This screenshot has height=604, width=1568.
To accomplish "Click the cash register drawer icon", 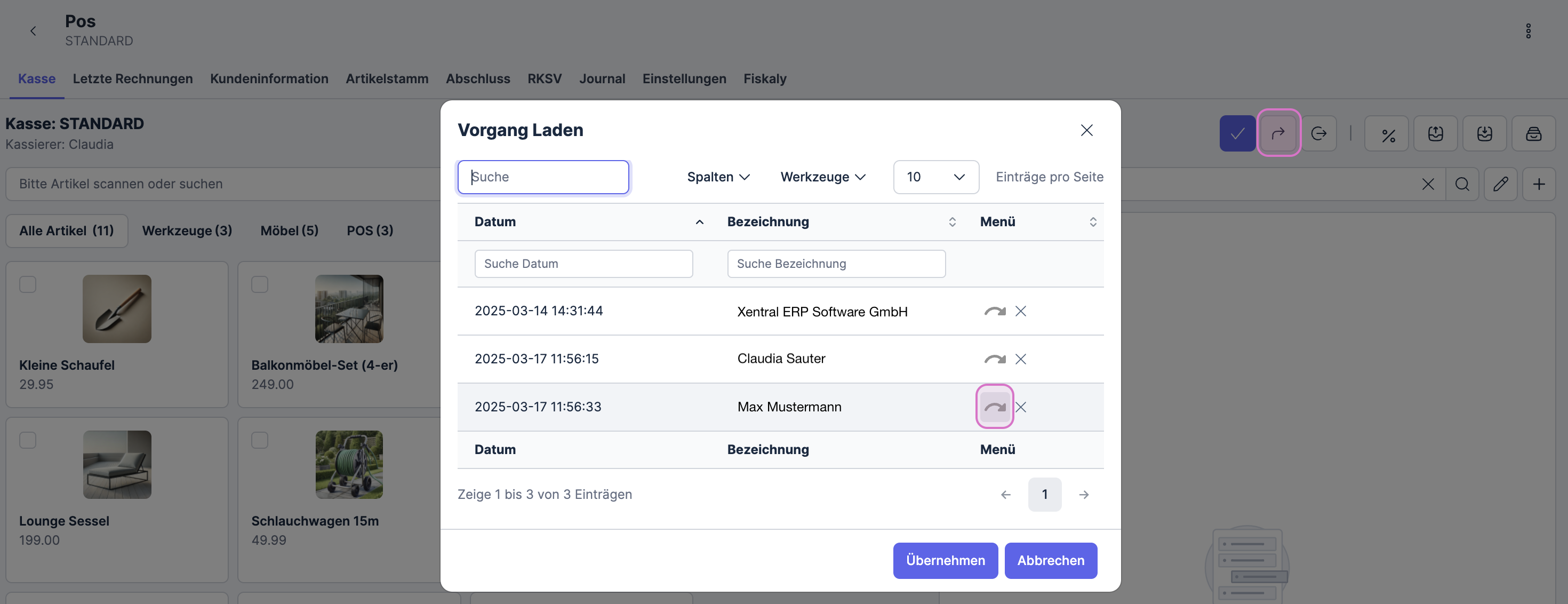I will point(1533,134).
